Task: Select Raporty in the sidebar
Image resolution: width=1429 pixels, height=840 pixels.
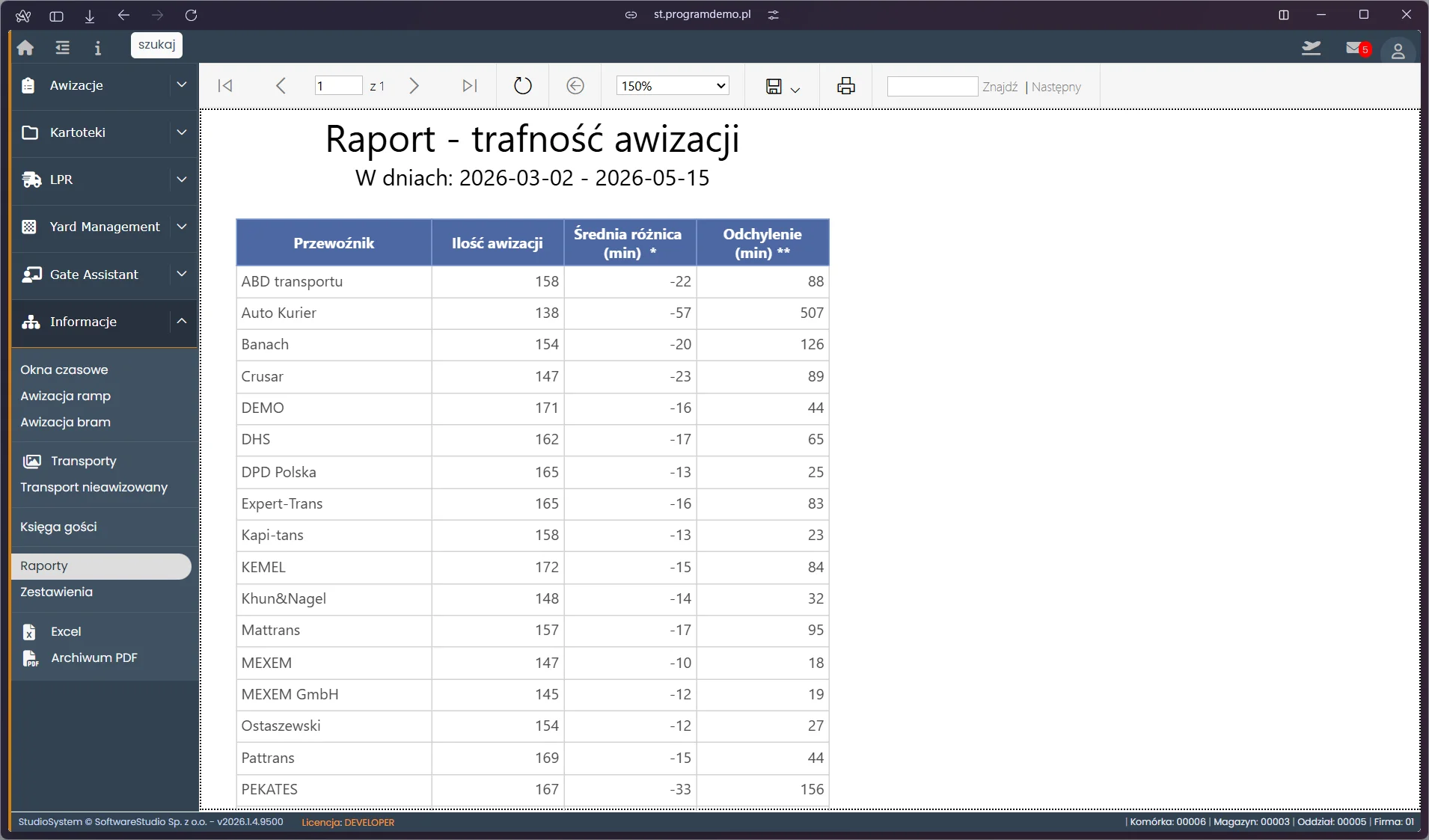Action: [101, 566]
